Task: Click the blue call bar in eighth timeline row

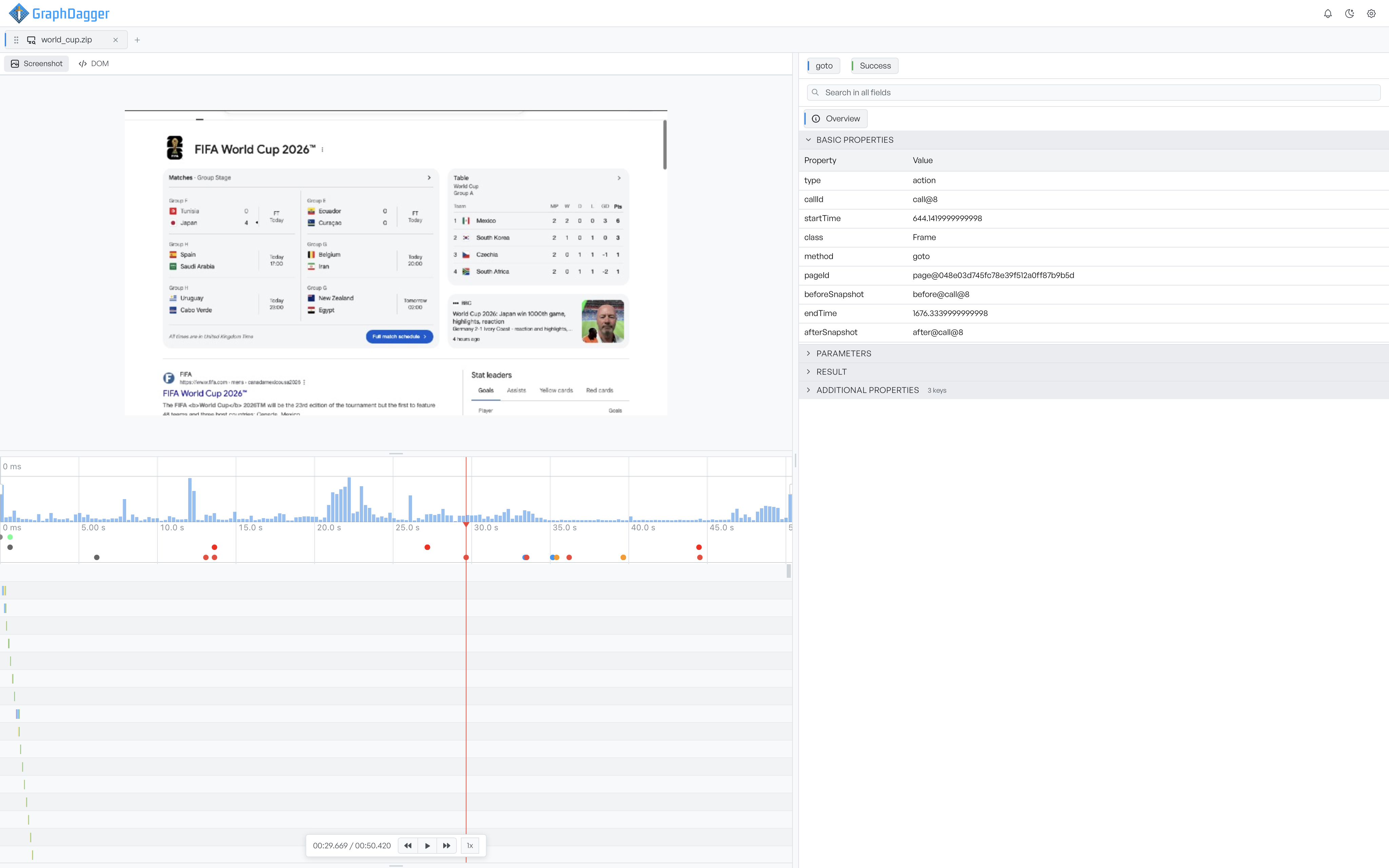Action: pyautogui.click(x=18, y=714)
